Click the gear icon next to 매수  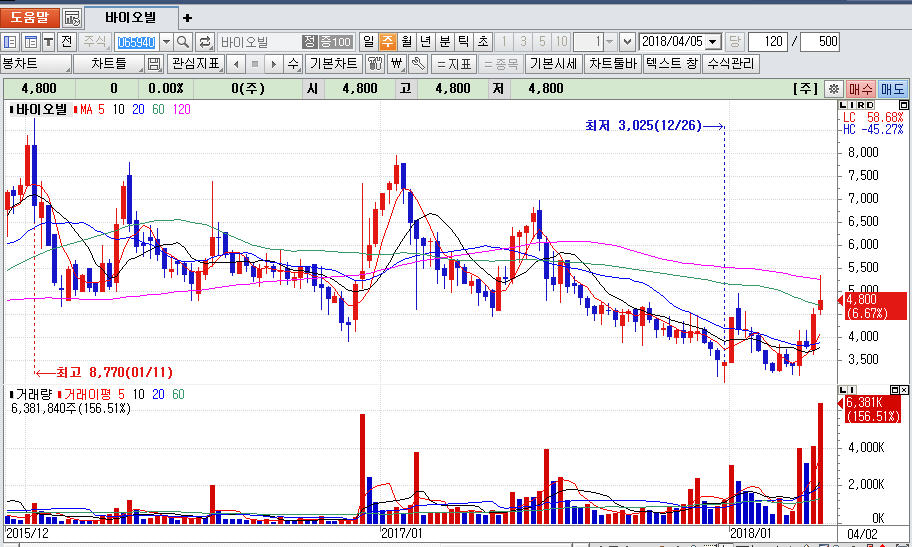[x=833, y=89]
